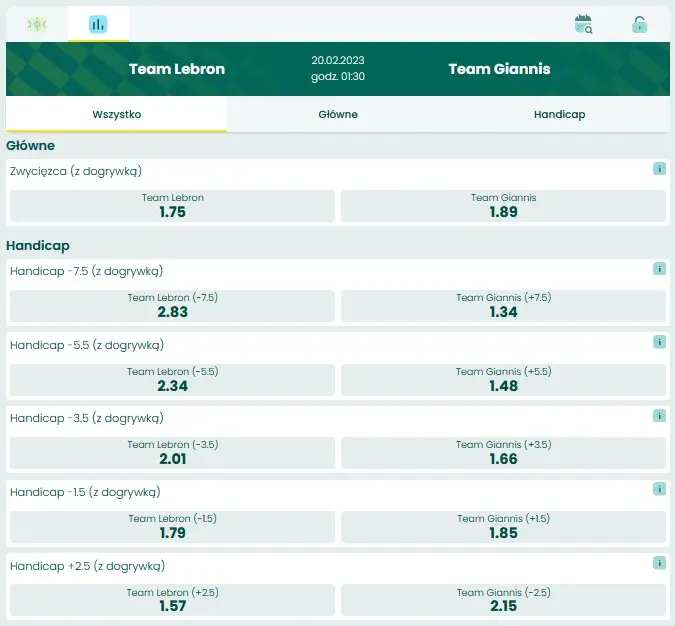
Task: Bet on Team Giannis winner at 1.89
Action: 503,206
